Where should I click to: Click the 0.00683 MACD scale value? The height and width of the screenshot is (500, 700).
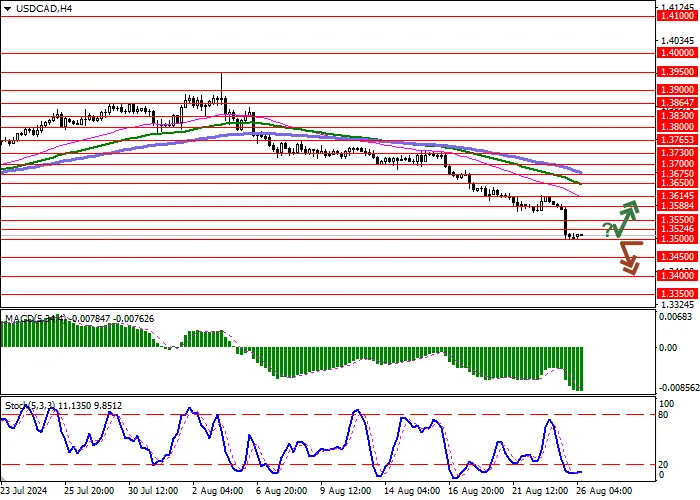675,317
